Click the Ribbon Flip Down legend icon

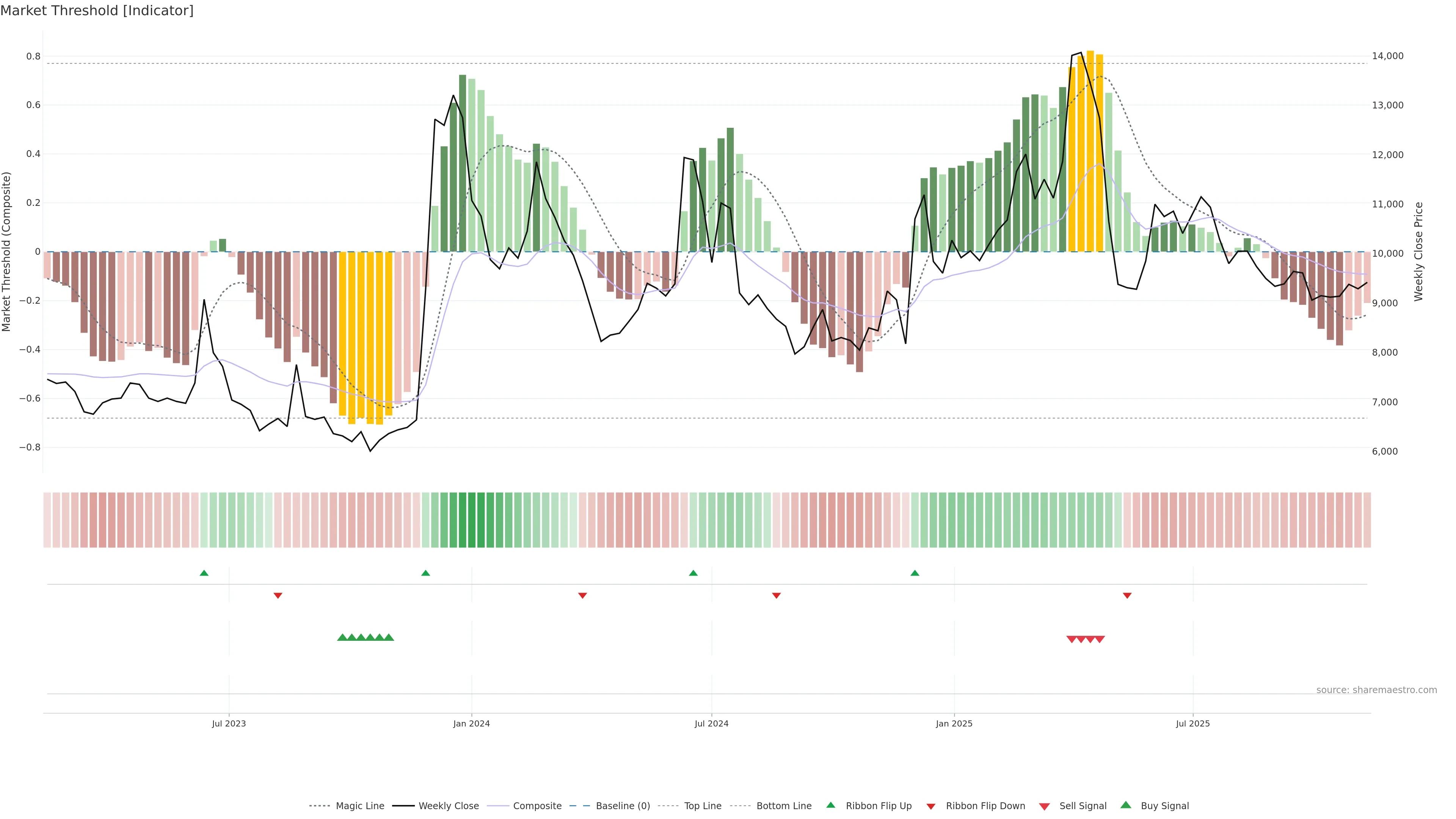coord(931,806)
